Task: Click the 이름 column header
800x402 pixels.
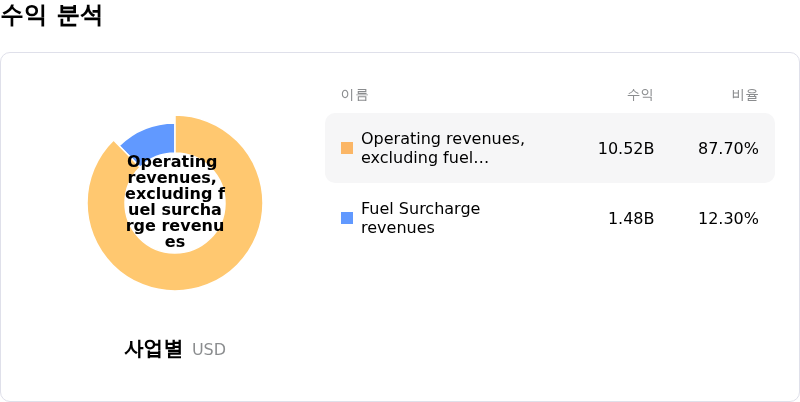Action: [x=355, y=95]
